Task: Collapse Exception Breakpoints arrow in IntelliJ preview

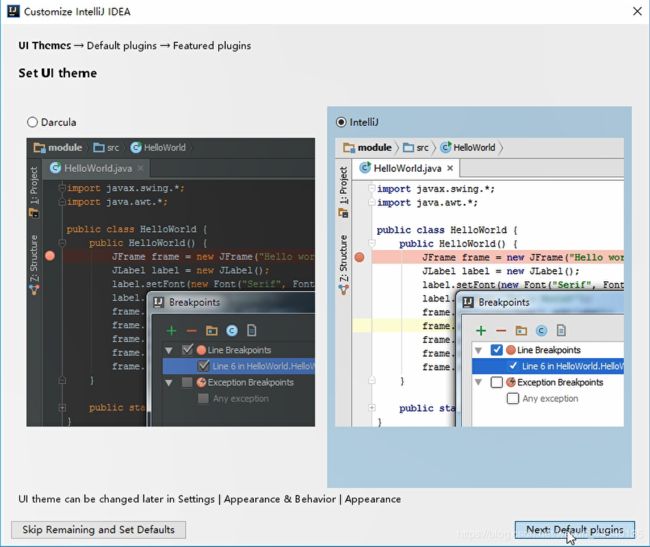Action: tap(478, 382)
